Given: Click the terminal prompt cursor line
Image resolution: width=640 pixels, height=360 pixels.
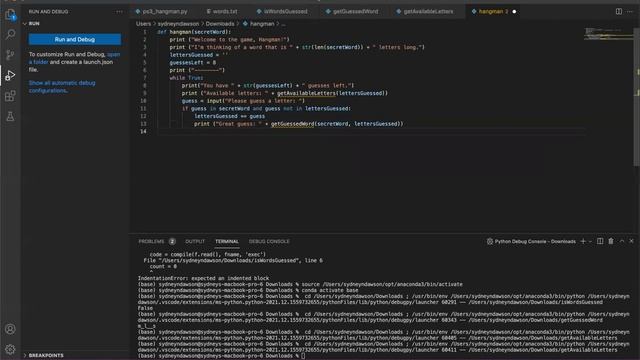Looking at the screenshot, I should click(221, 356).
